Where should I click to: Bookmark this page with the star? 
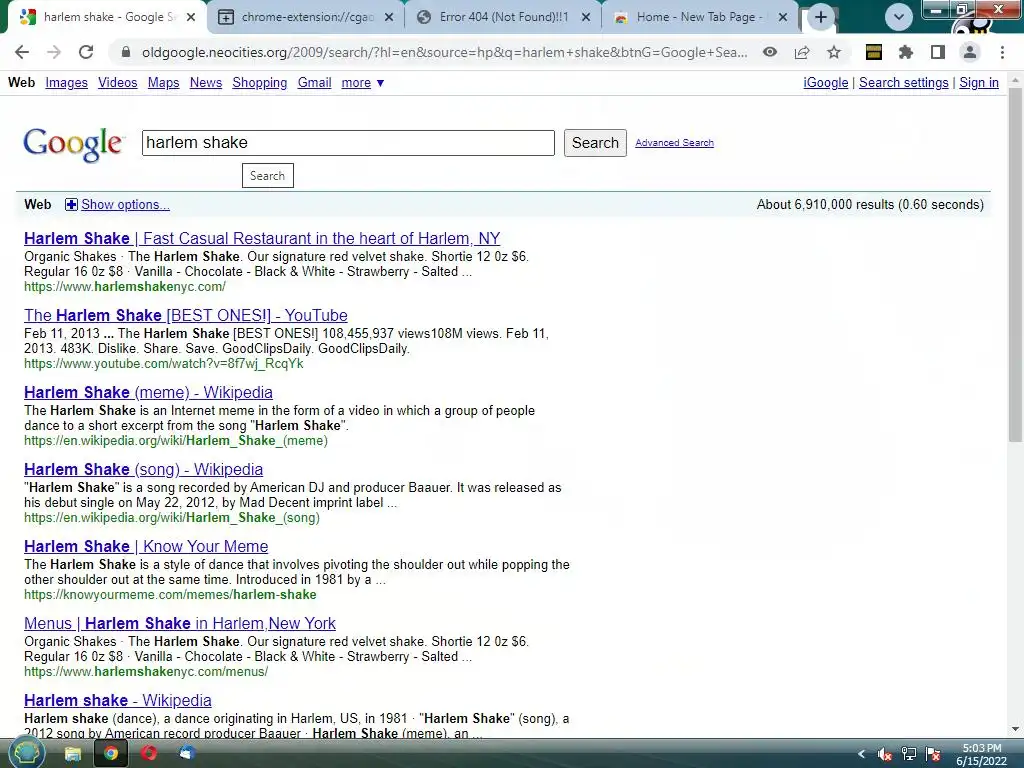click(834, 52)
